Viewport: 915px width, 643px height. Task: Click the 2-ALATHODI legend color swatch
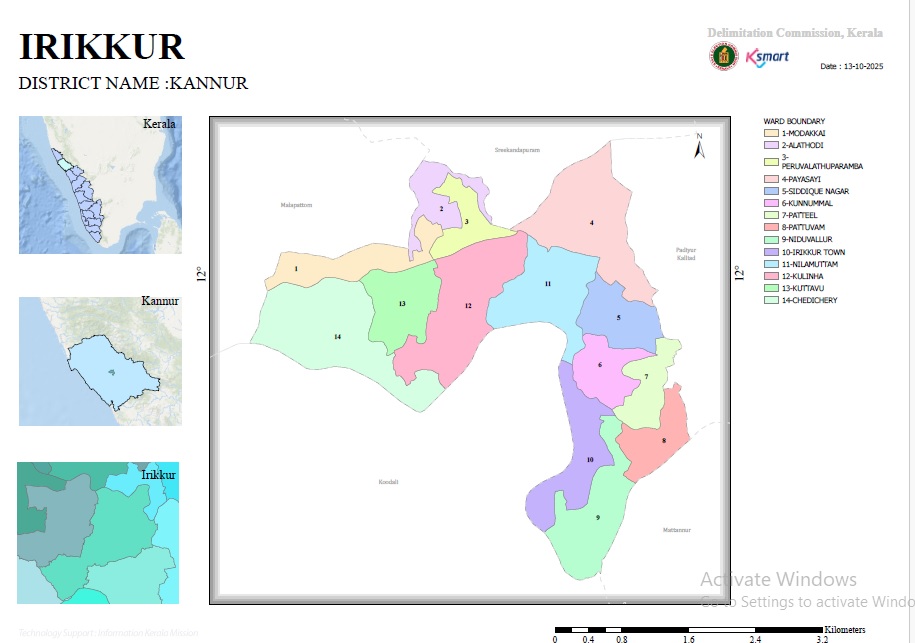[771, 145]
